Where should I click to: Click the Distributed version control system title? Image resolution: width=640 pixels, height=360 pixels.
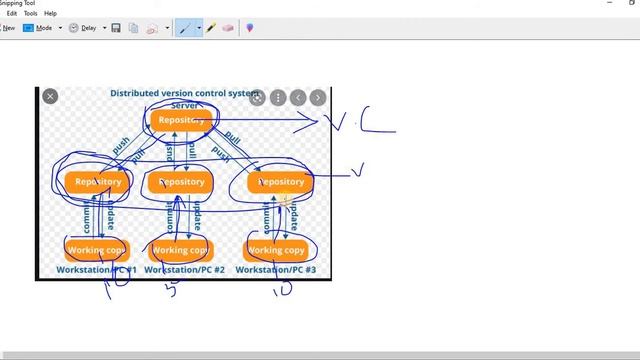tap(184, 93)
